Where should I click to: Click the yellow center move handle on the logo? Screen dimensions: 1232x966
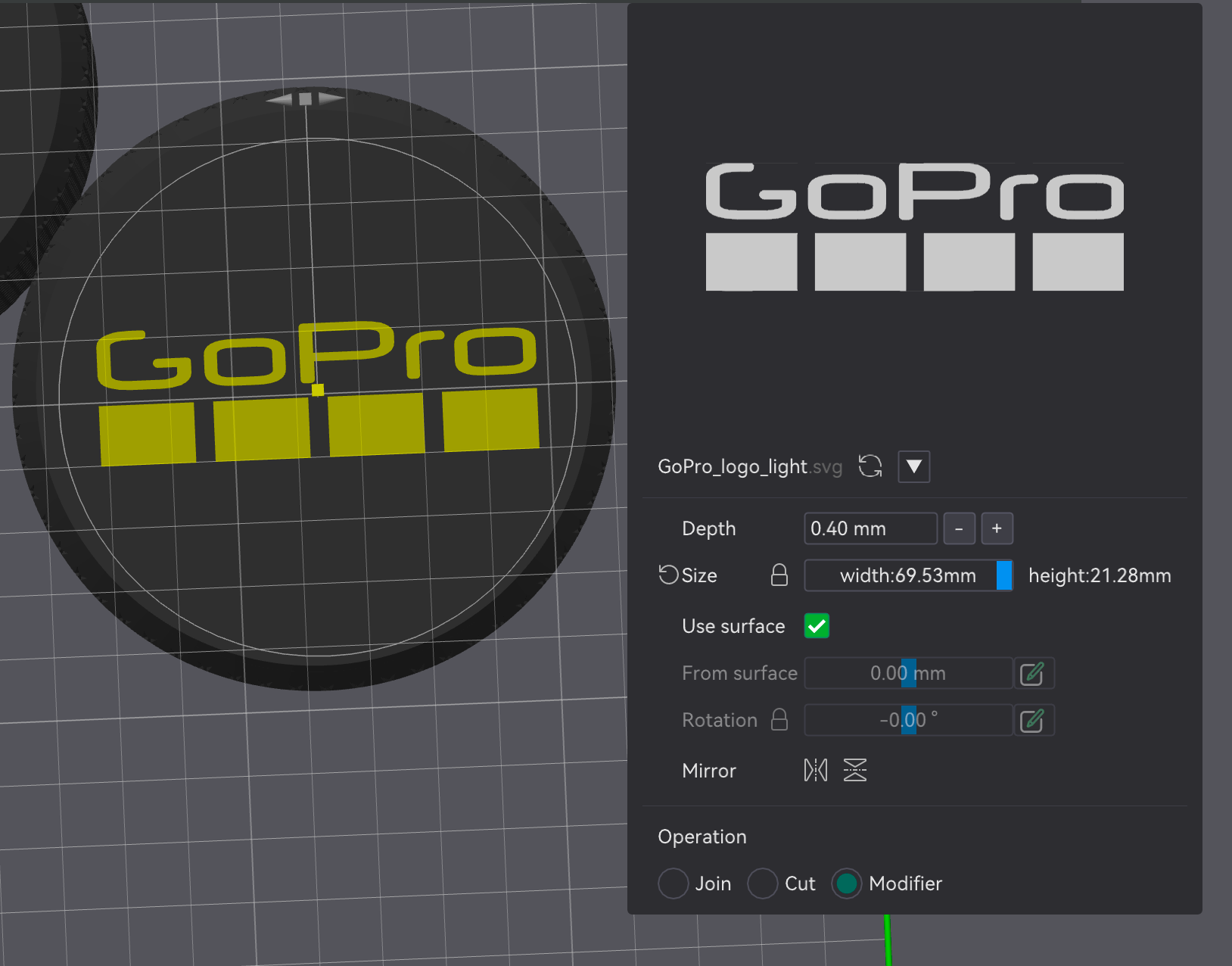tap(318, 390)
